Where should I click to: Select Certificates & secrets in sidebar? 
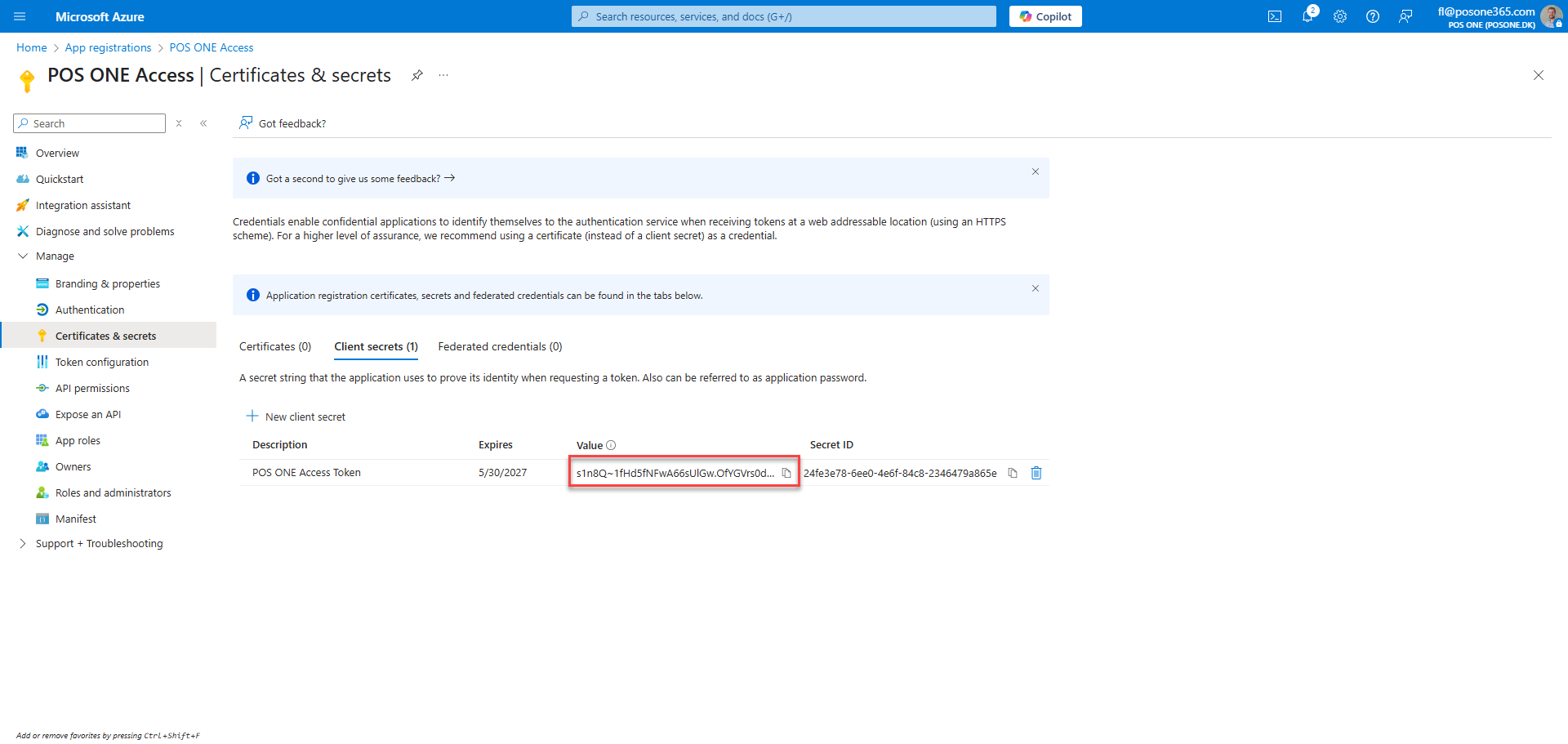pyautogui.click(x=109, y=336)
